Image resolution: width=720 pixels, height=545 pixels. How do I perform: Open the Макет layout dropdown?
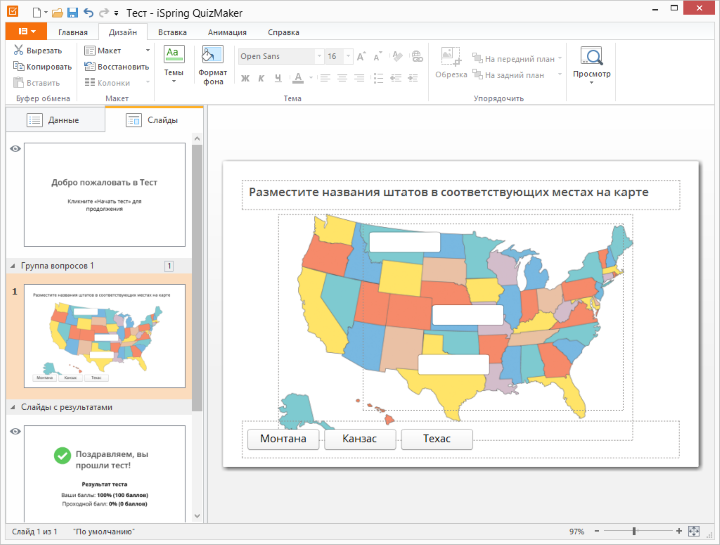(x=117, y=50)
